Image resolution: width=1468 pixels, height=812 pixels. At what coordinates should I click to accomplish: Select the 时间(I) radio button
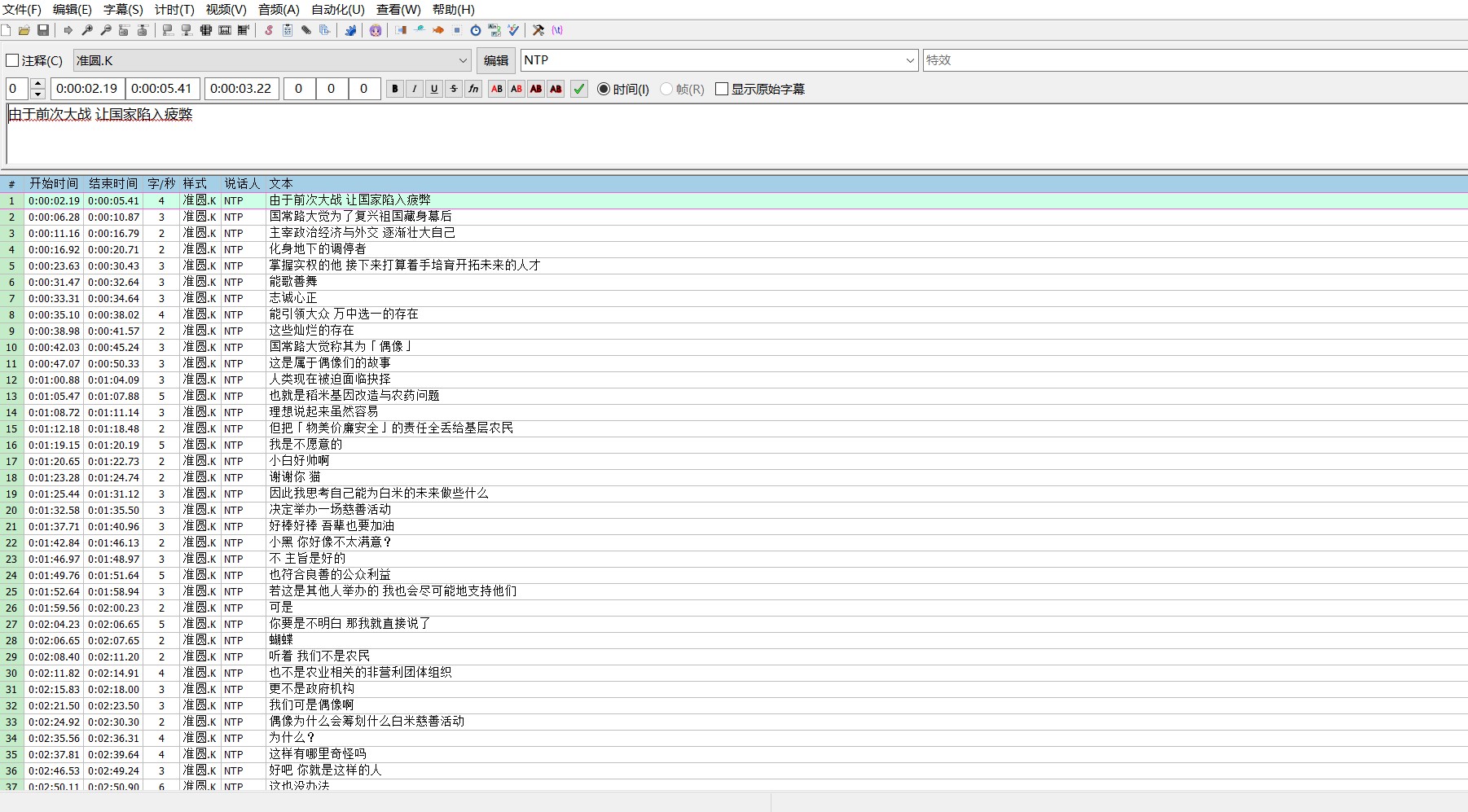pos(623,89)
